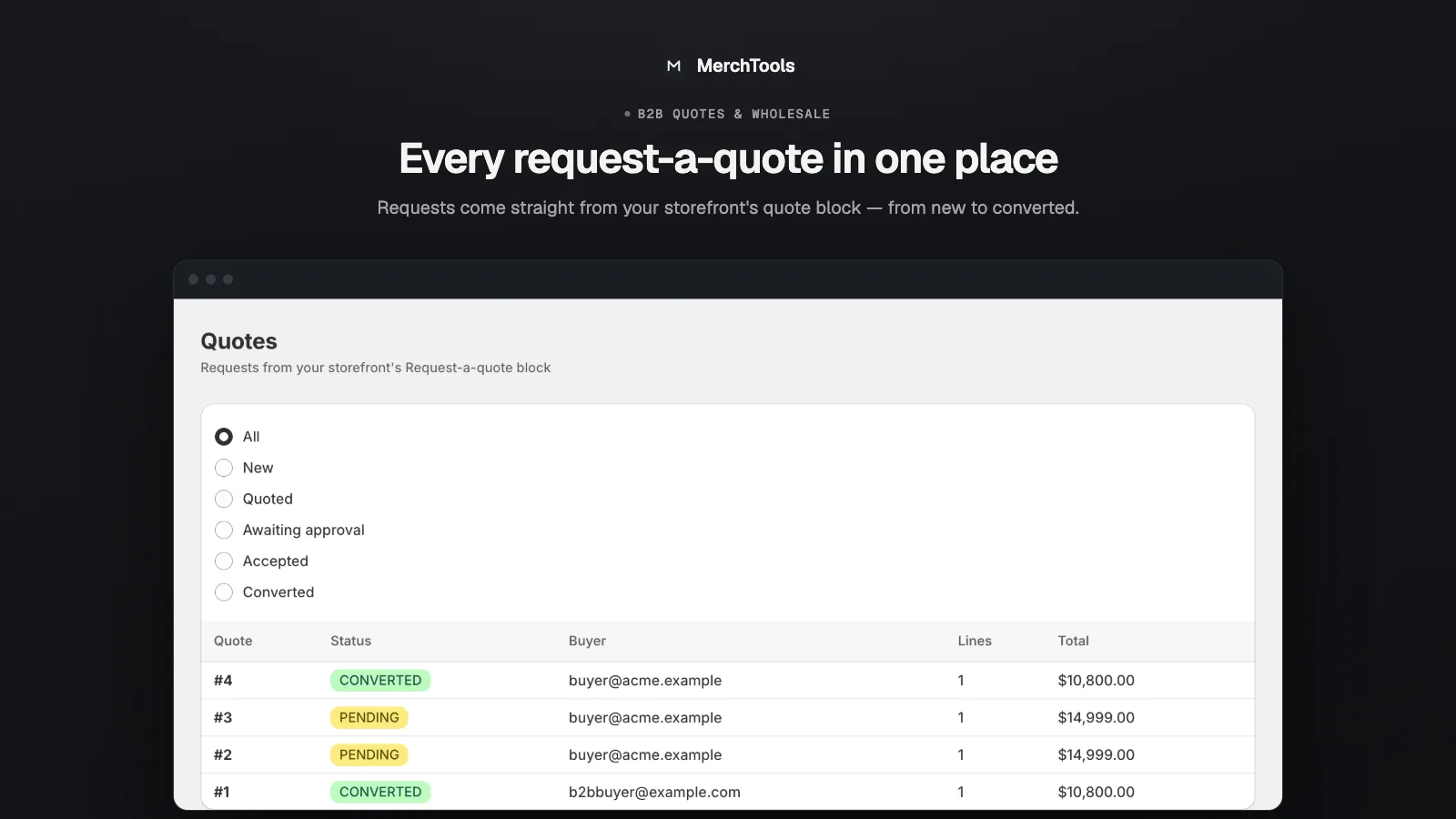Image resolution: width=1456 pixels, height=819 pixels.
Task: Click the Quotes page heading
Action: [238, 341]
